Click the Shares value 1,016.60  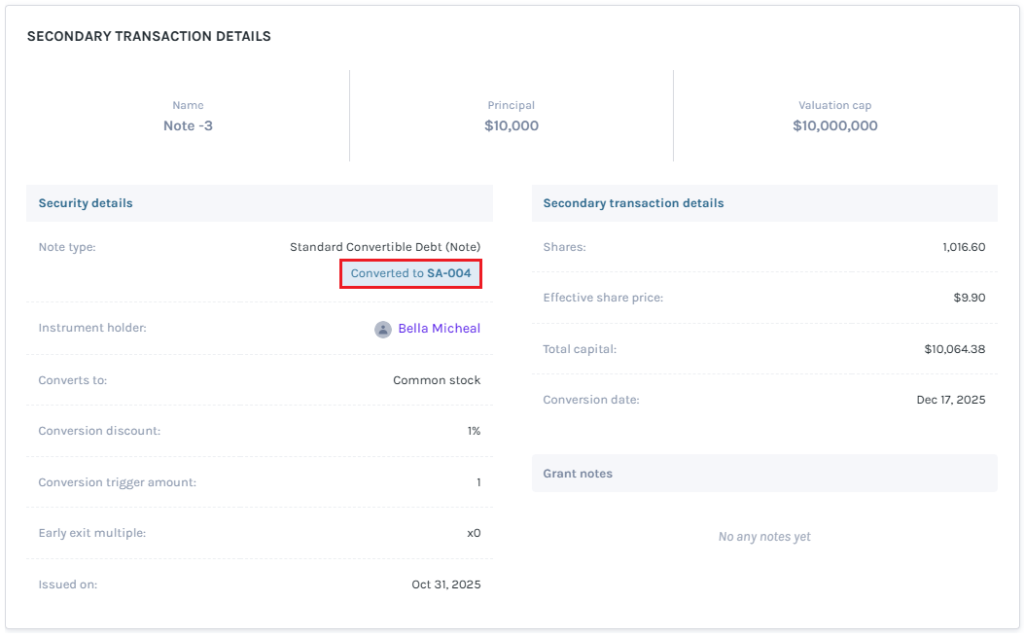(x=963, y=246)
